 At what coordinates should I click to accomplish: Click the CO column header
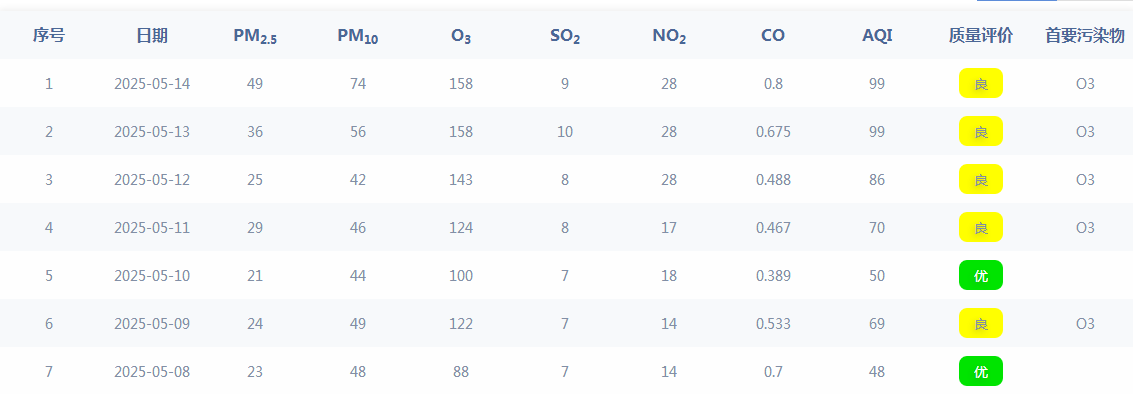[x=773, y=35]
